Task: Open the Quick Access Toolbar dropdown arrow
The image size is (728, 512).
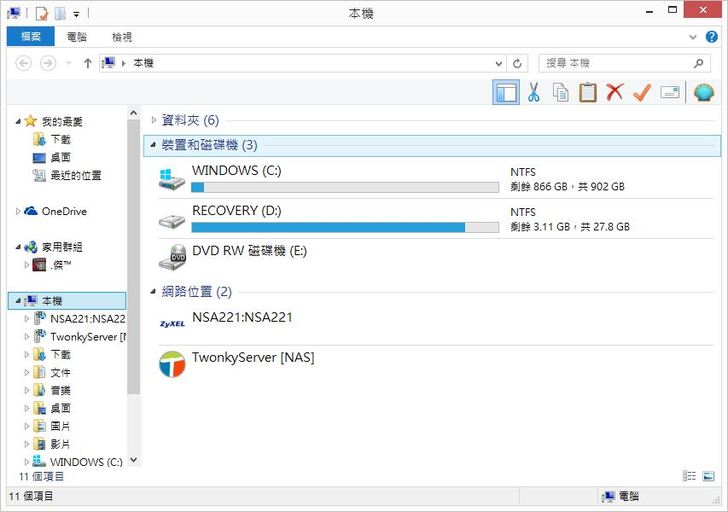Action: click(x=76, y=14)
